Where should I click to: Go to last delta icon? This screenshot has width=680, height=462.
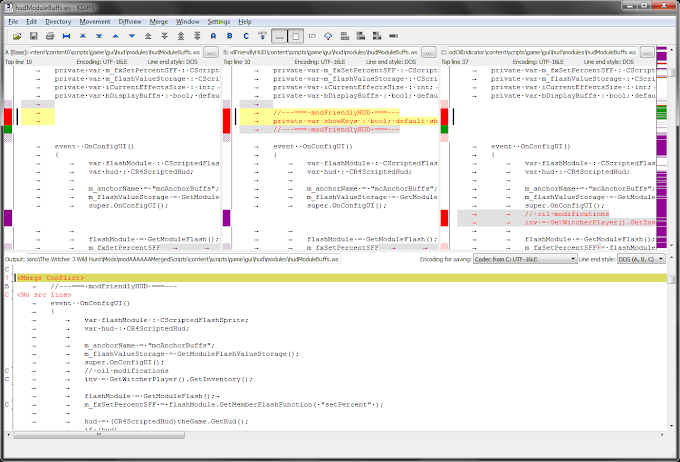pos(99,36)
